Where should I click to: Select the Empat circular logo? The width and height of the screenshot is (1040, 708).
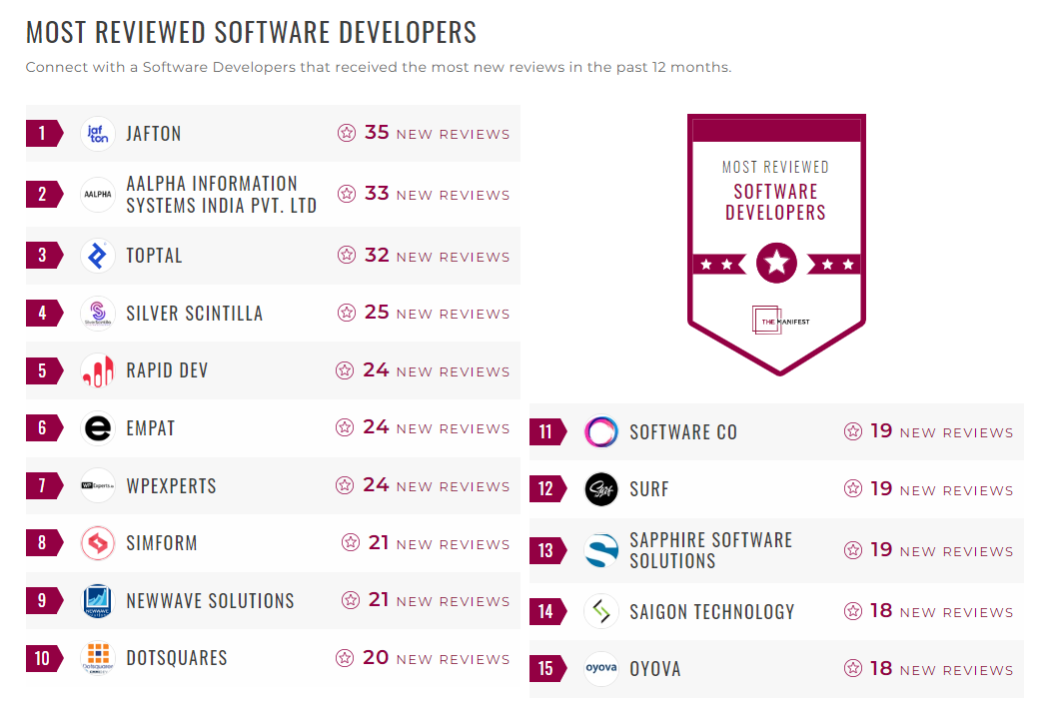pos(98,427)
